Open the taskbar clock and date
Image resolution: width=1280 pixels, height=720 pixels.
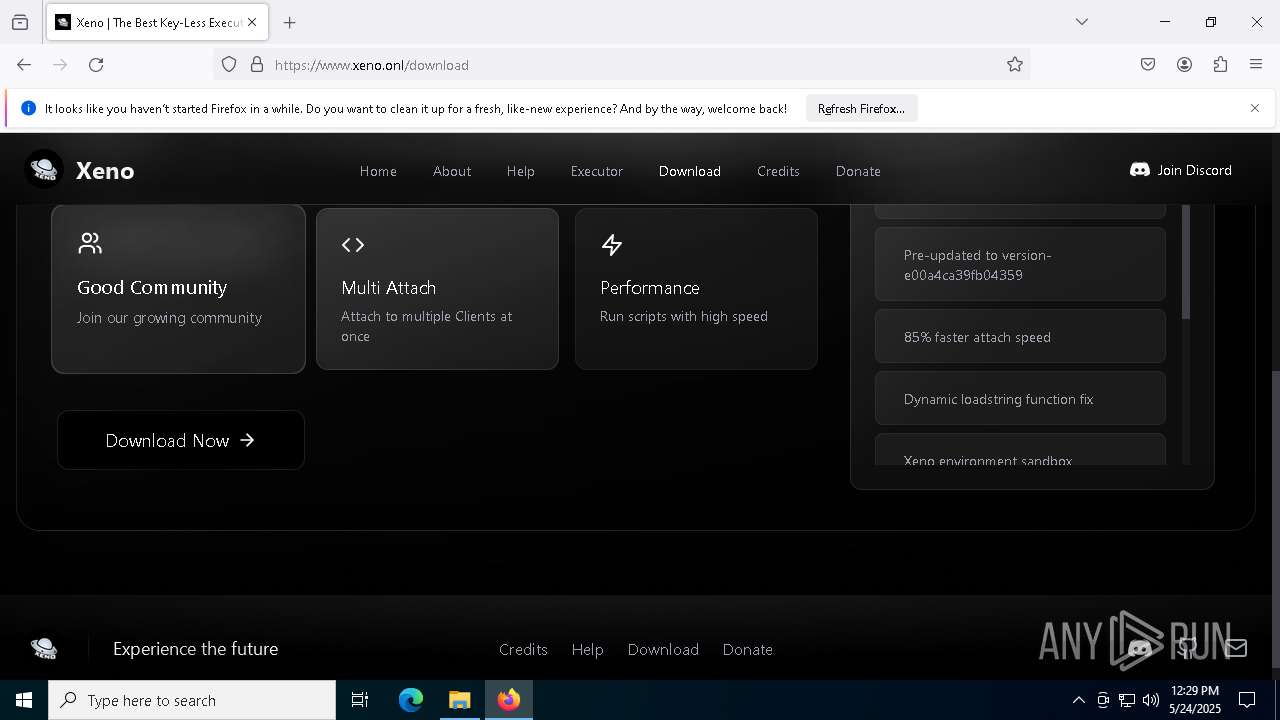[1195, 700]
